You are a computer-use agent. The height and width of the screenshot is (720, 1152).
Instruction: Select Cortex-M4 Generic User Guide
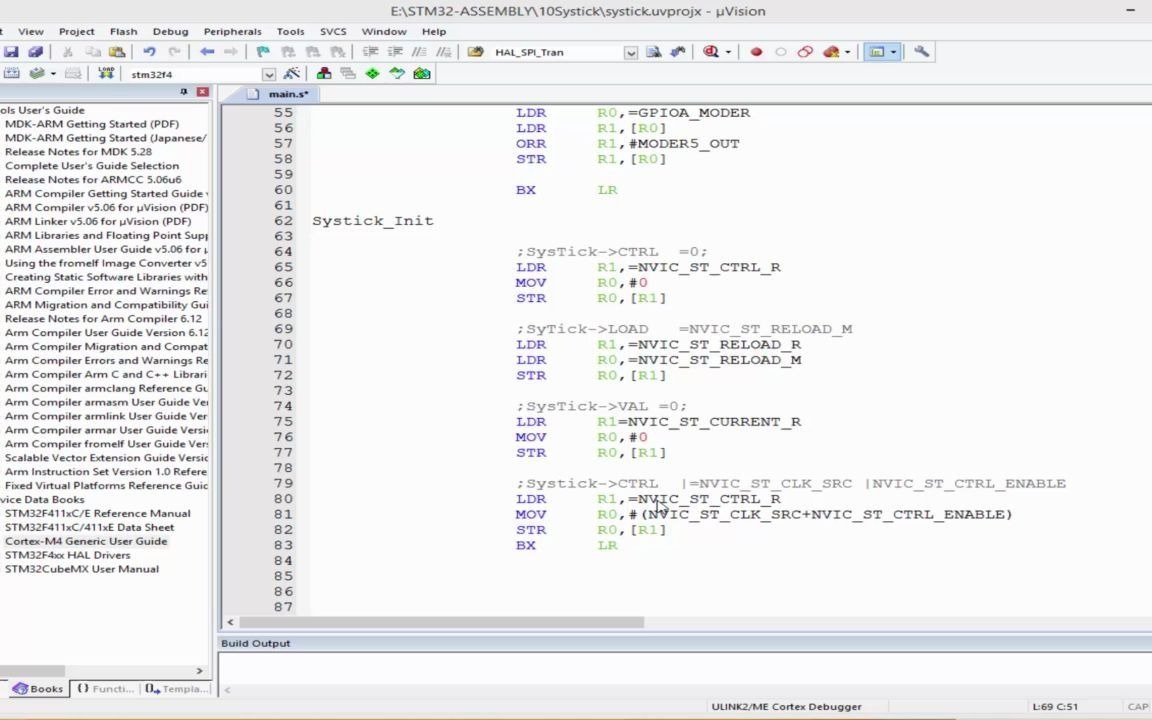pyautogui.click(x=85, y=540)
